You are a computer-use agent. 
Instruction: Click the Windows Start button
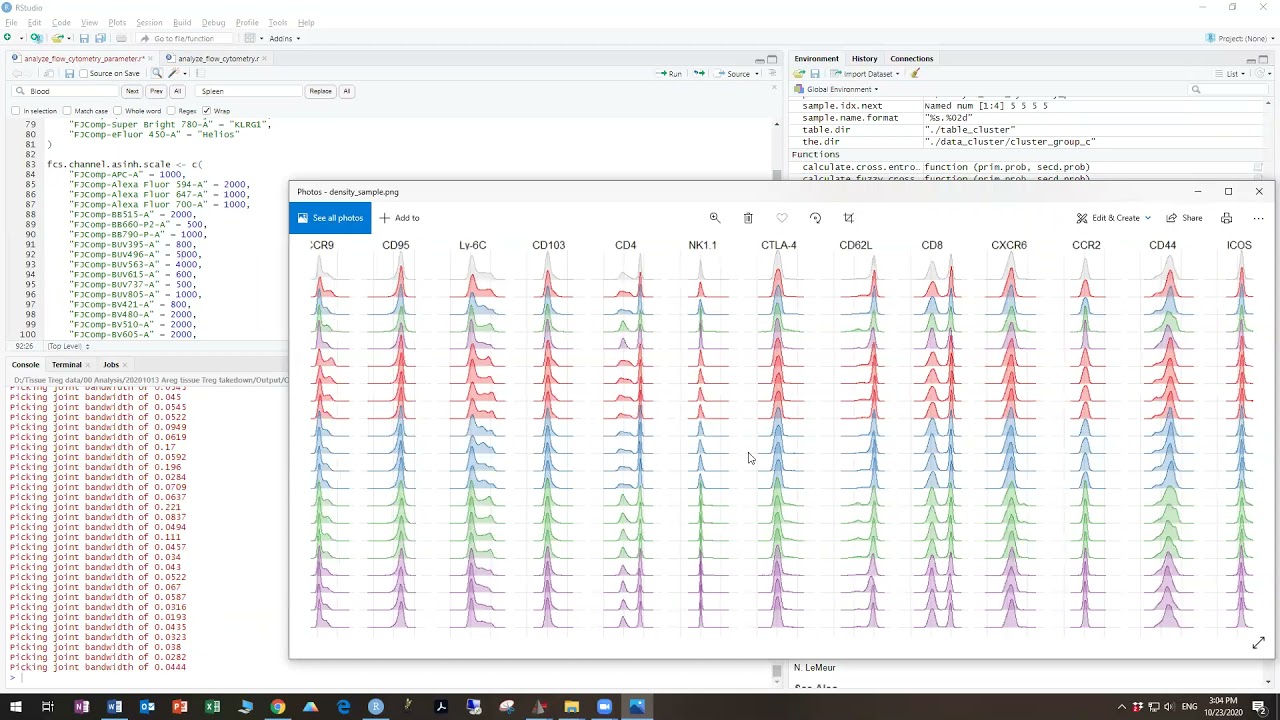tap(15, 707)
